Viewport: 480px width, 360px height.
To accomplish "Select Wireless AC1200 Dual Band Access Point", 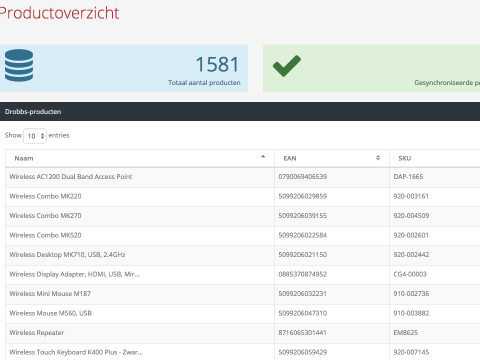I will 71,177.
